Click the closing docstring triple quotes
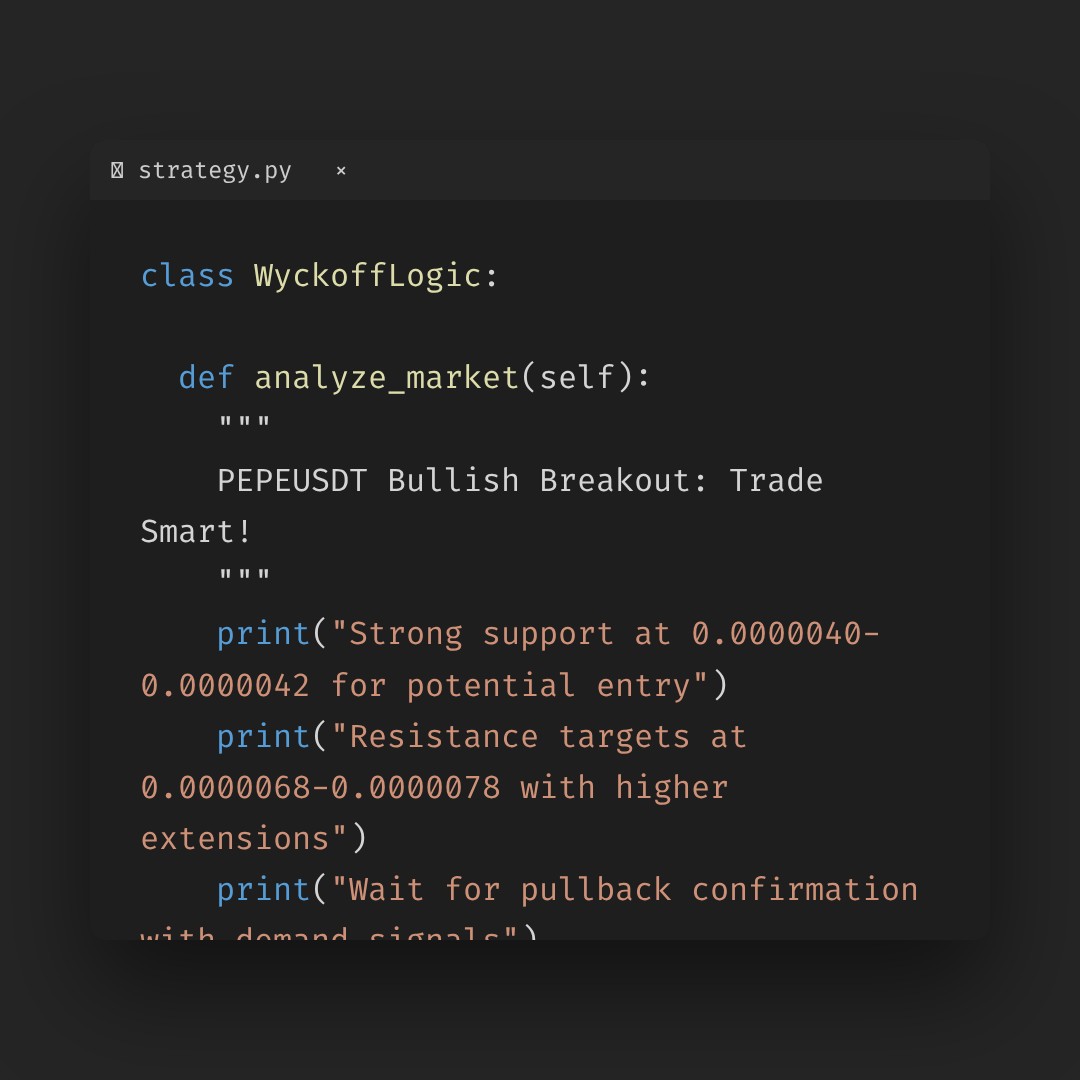 pyautogui.click(x=244, y=577)
